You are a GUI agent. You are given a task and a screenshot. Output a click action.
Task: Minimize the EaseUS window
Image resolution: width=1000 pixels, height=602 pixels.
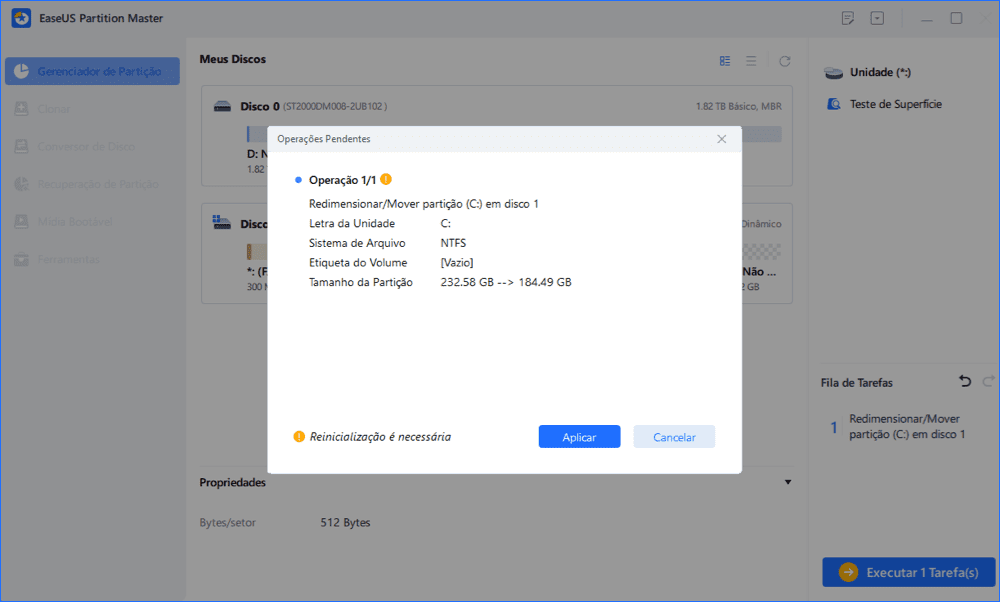coord(927,19)
